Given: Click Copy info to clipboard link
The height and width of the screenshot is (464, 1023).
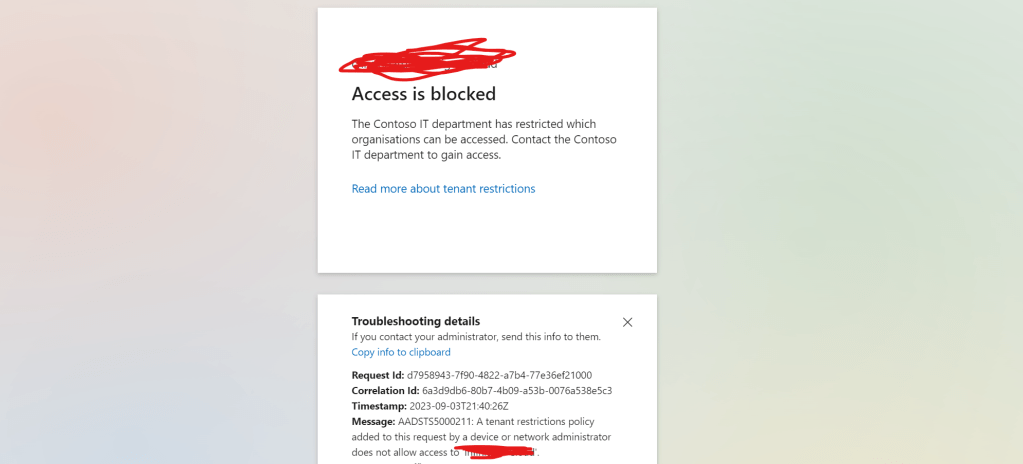Looking at the screenshot, I should [401, 352].
